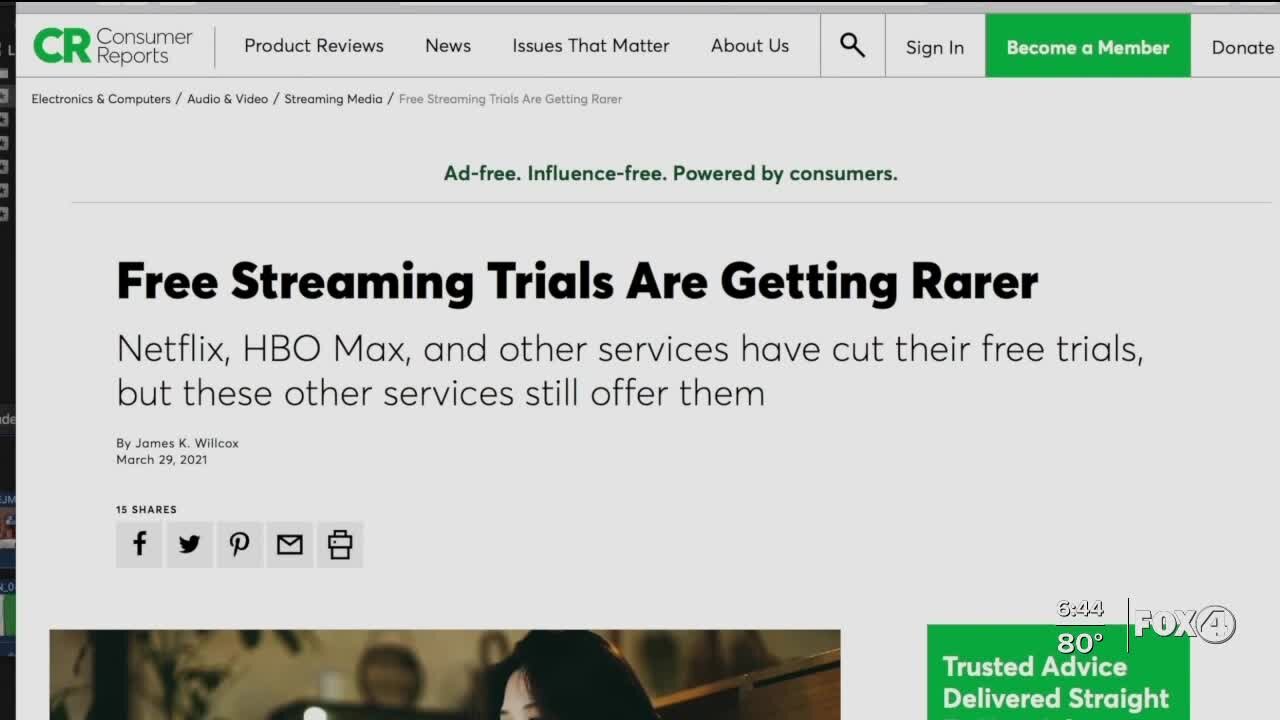Print the article via printer icon

coord(340,544)
